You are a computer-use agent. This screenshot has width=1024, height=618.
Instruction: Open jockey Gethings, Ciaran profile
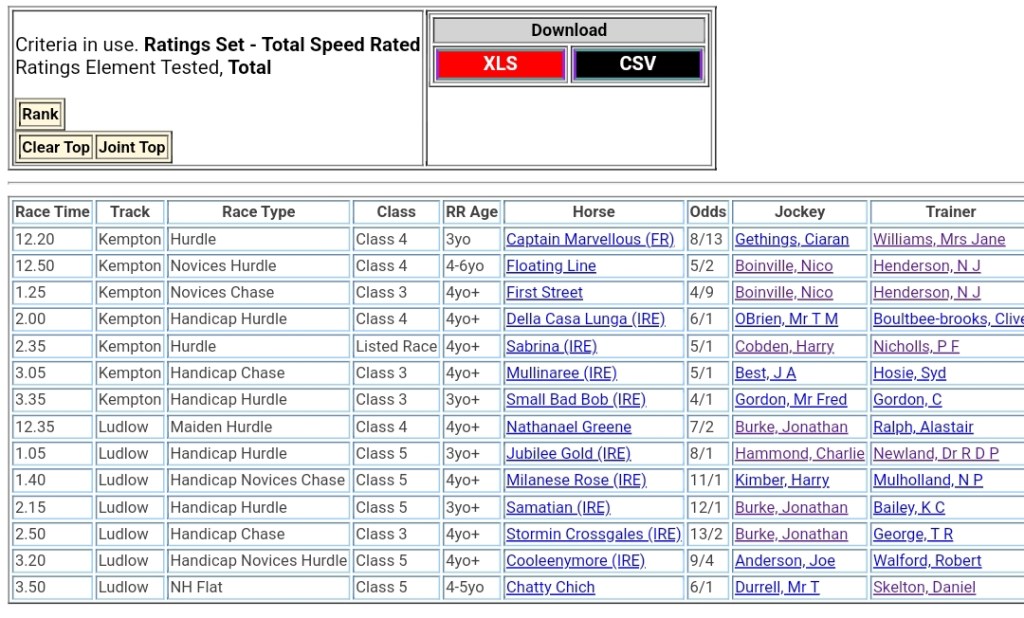(792, 239)
